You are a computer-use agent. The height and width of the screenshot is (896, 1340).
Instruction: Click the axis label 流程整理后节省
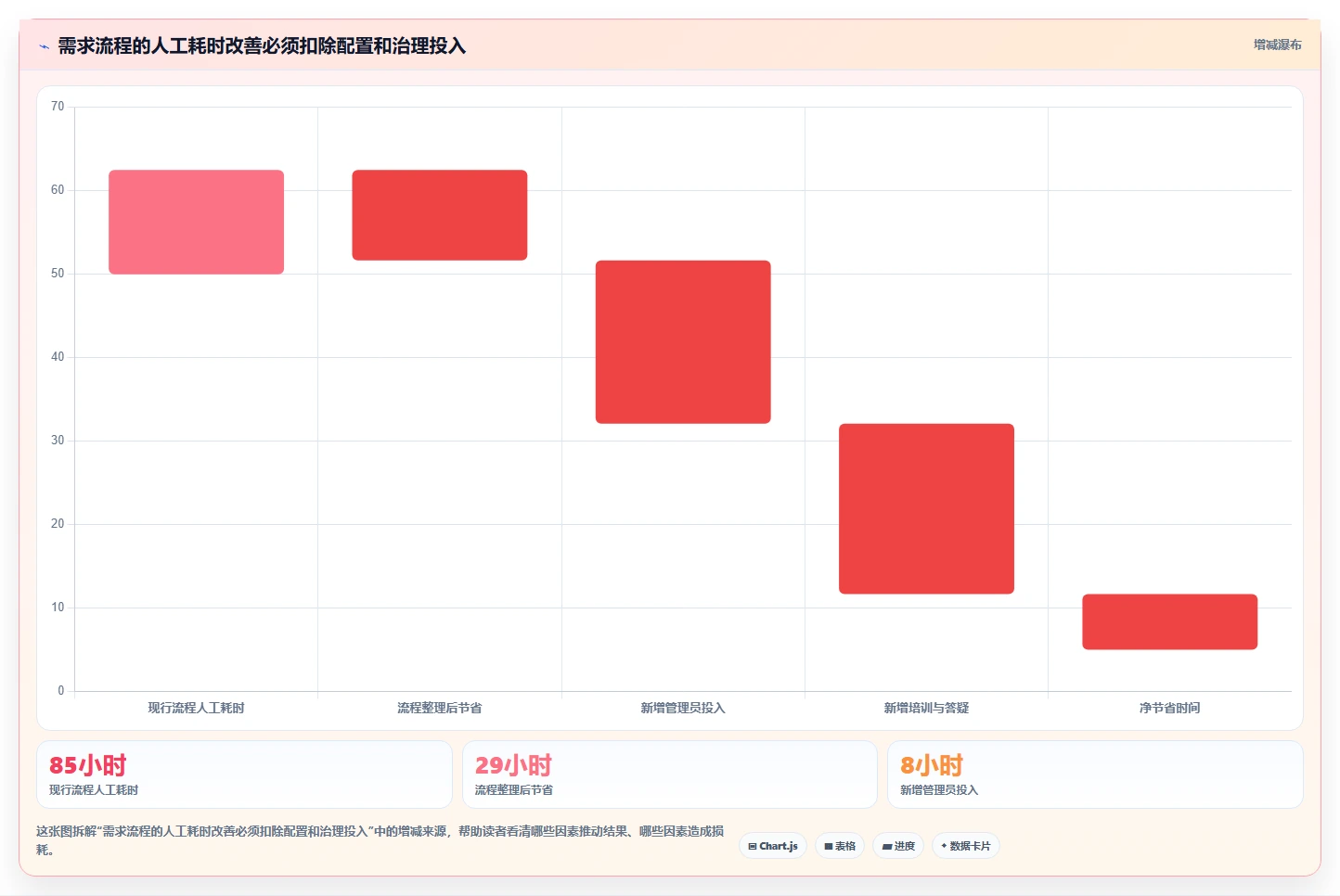(x=440, y=708)
